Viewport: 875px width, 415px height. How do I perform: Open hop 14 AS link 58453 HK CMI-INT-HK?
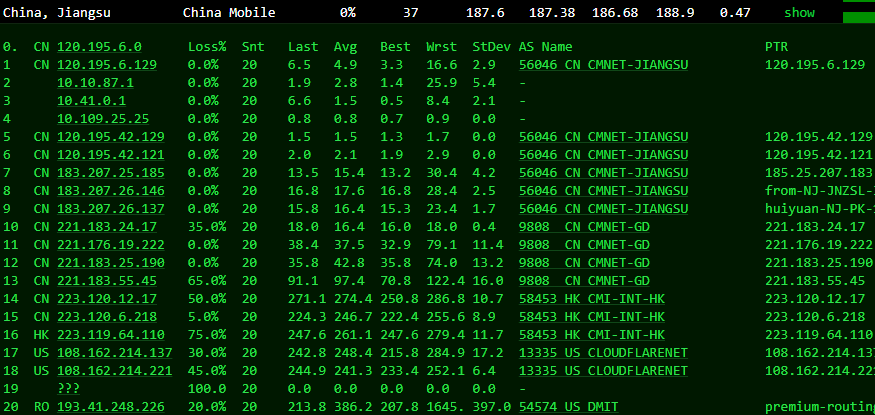point(592,299)
